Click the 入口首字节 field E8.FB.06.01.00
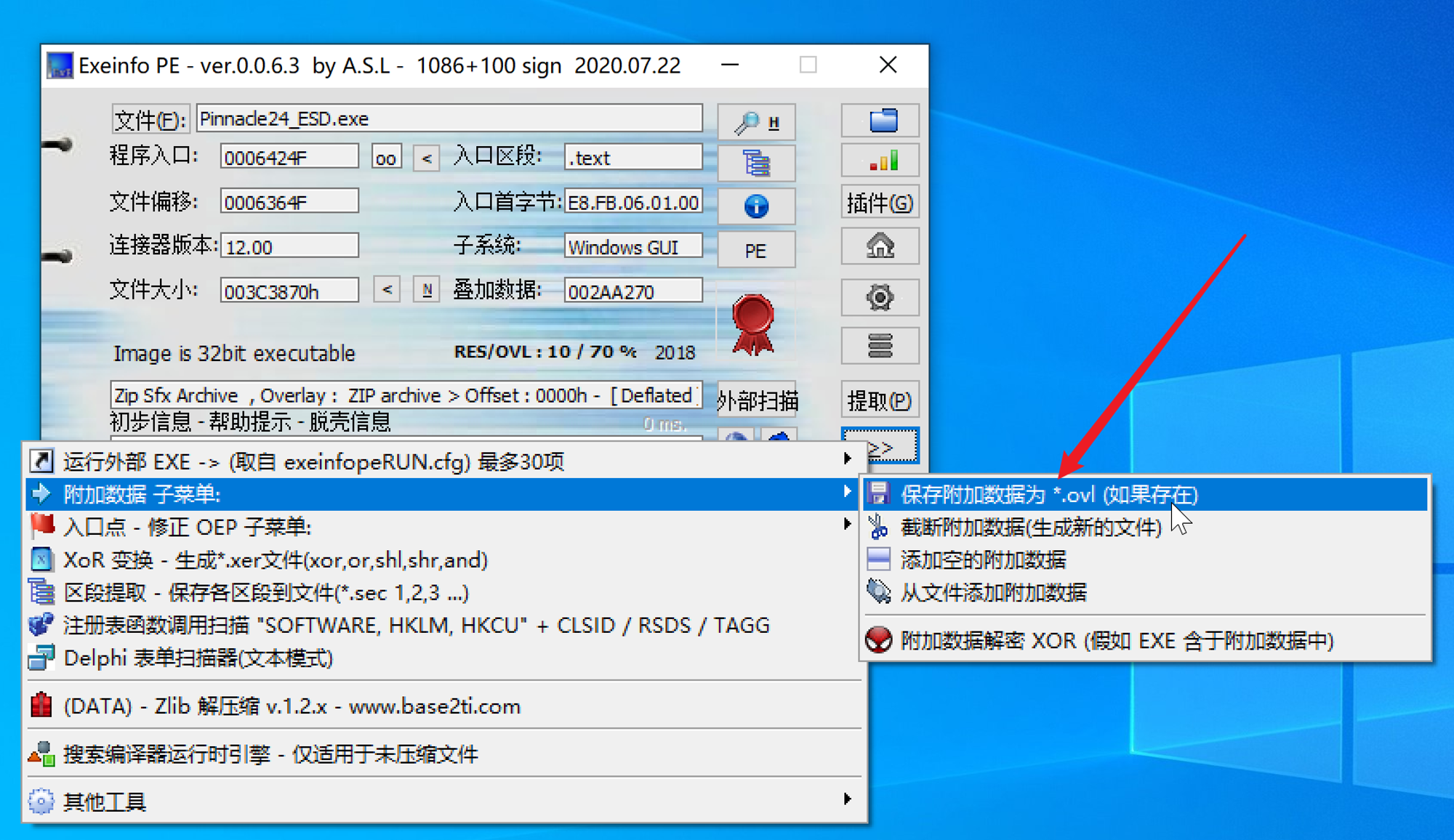This screenshot has width=1454, height=840. coord(633,201)
